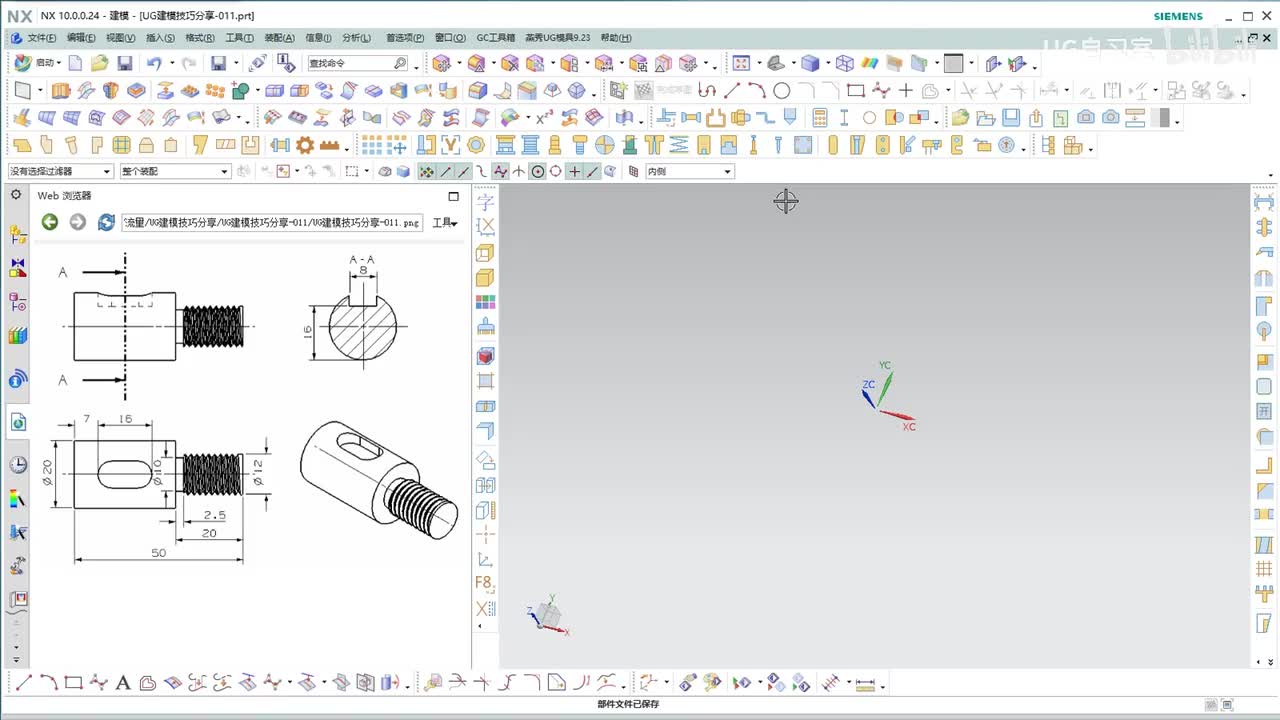Go back in the Web browser panel
1280x720 pixels.
[x=50, y=222]
